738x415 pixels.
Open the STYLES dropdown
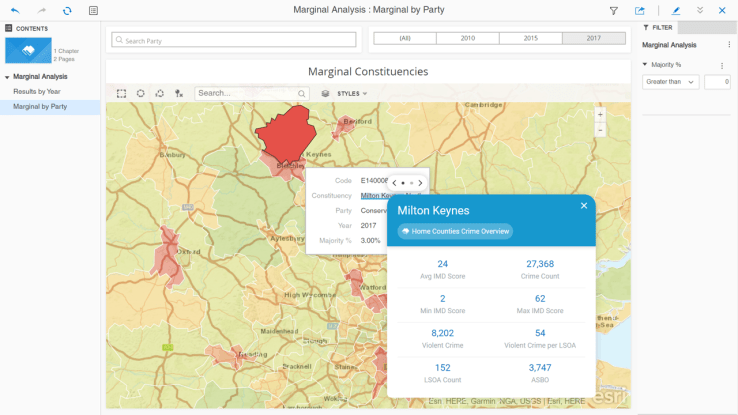(352, 94)
